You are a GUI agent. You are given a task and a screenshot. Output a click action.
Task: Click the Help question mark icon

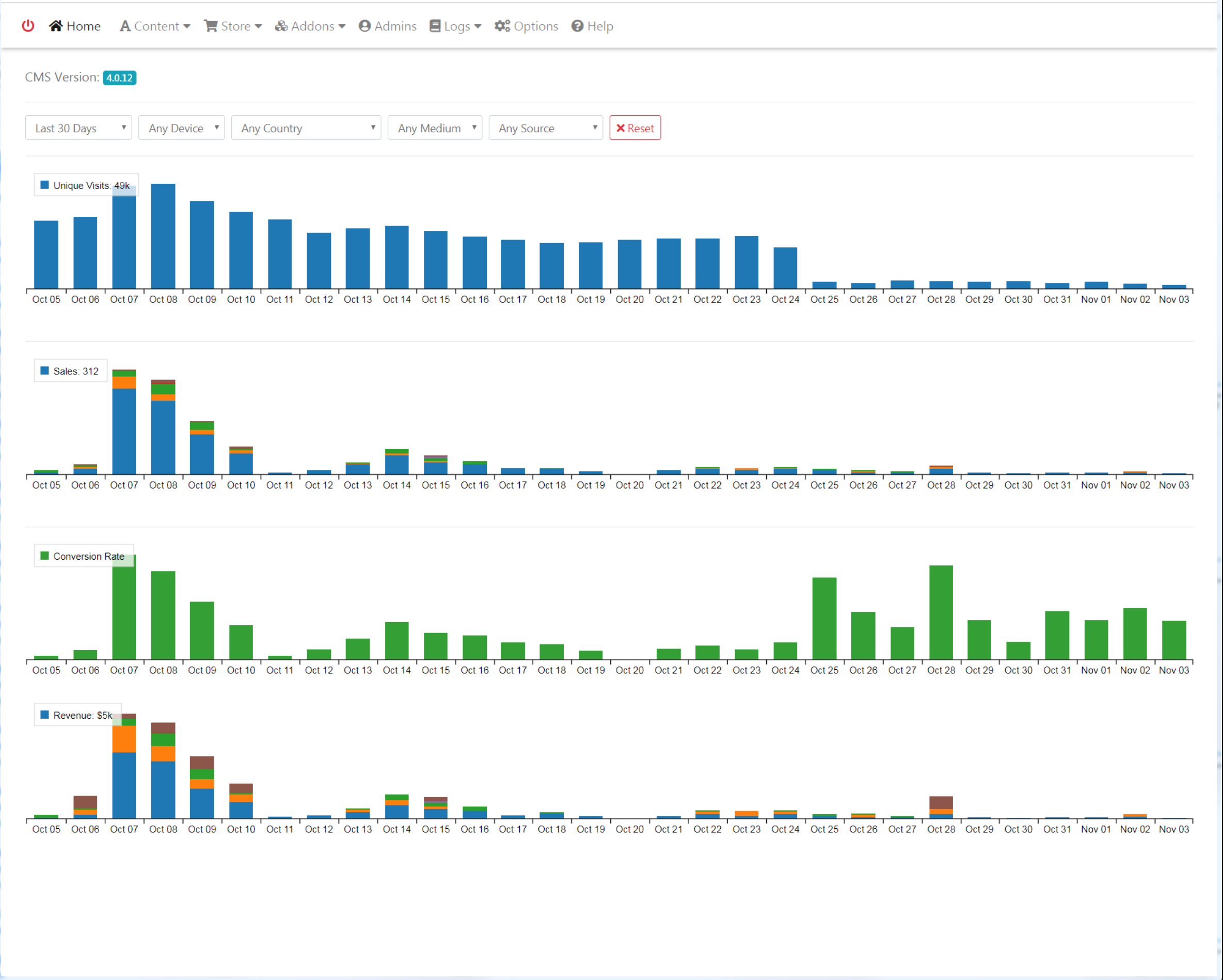click(x=577, y=26)
